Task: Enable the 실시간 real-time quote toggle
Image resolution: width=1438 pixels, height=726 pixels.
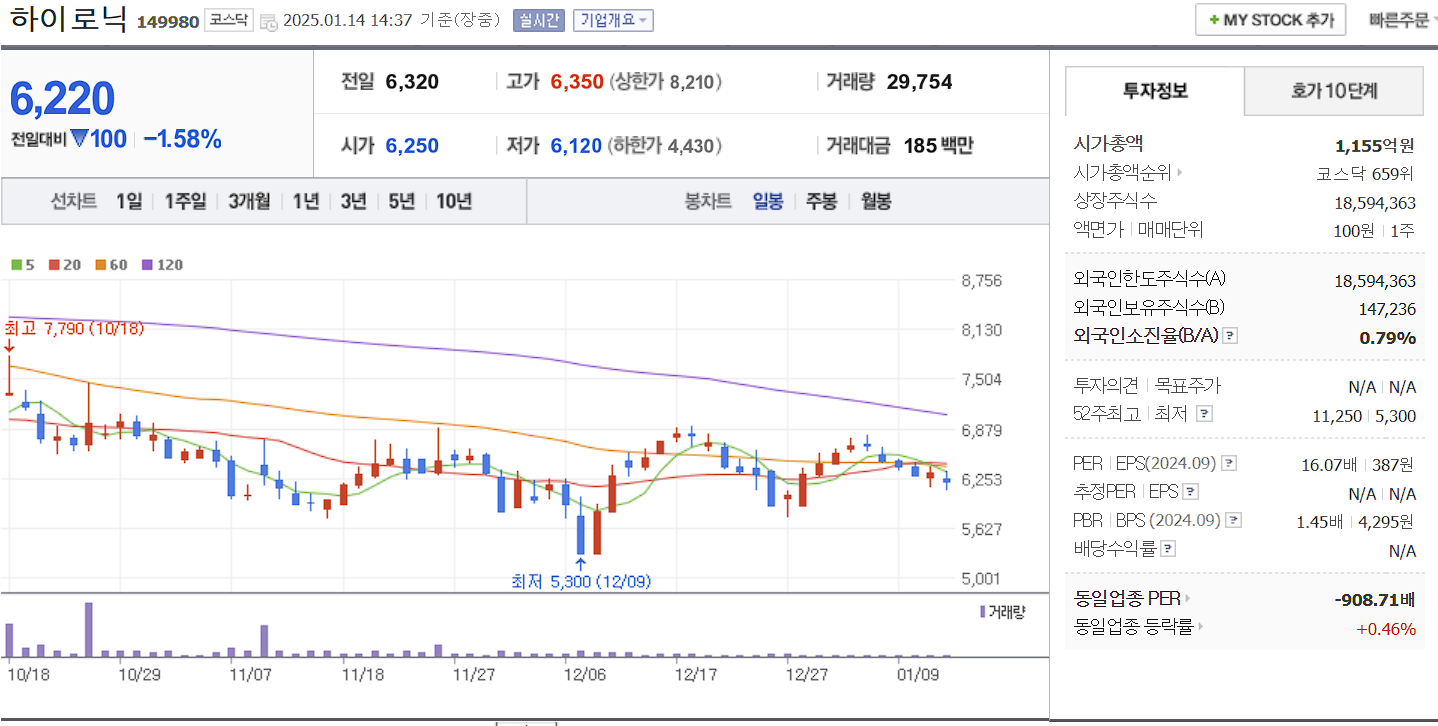Action: [541, 20]
